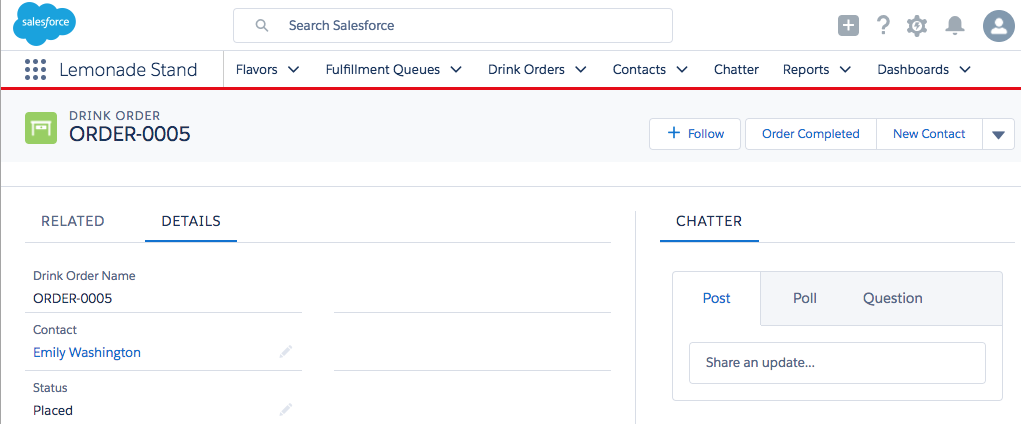This screenshot has width=1021, height=424.
Task: Expand the Fulfillment Queues dropdown arrow
Action: 456,70
